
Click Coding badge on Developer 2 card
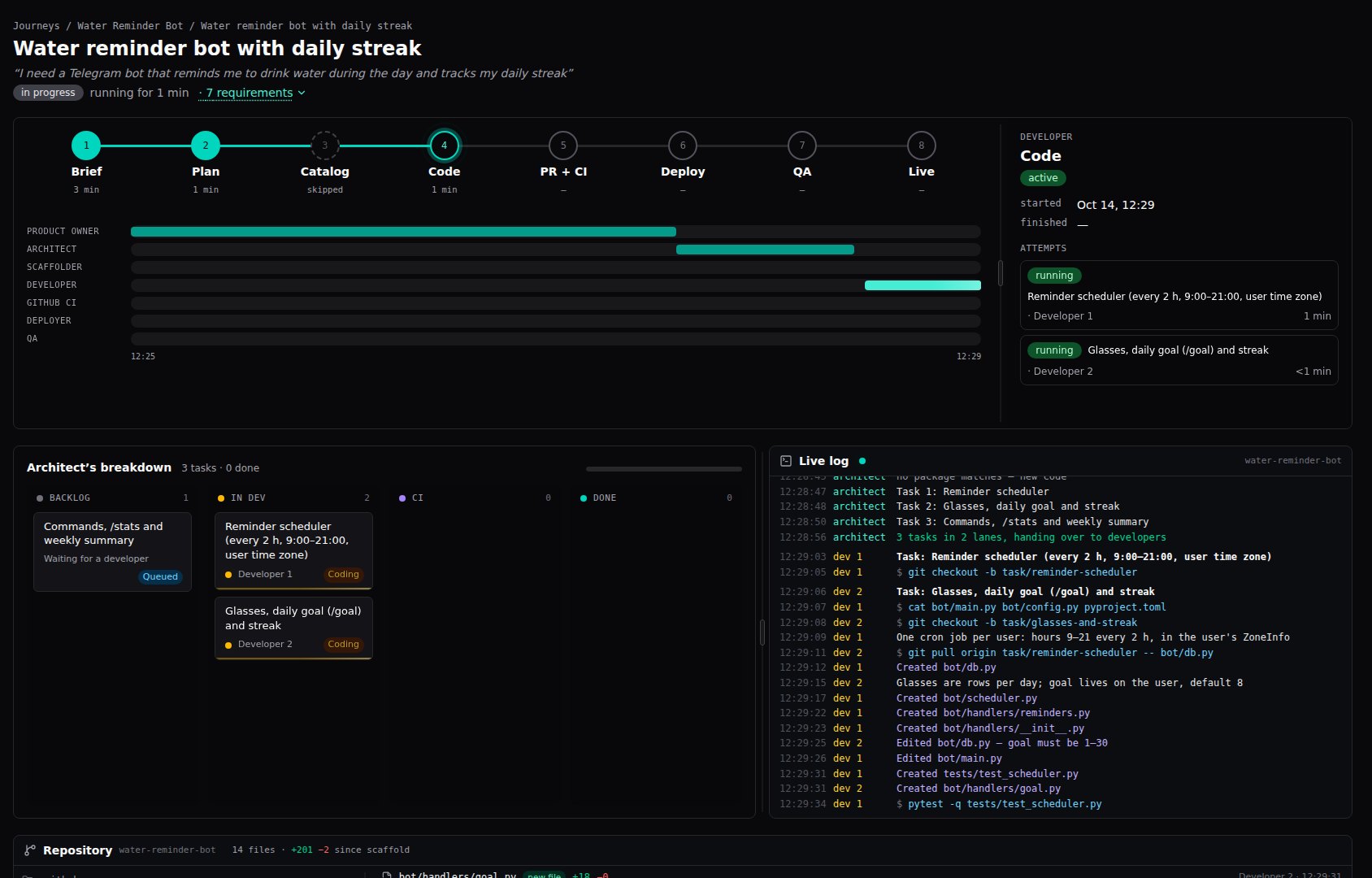coord(343,644)
